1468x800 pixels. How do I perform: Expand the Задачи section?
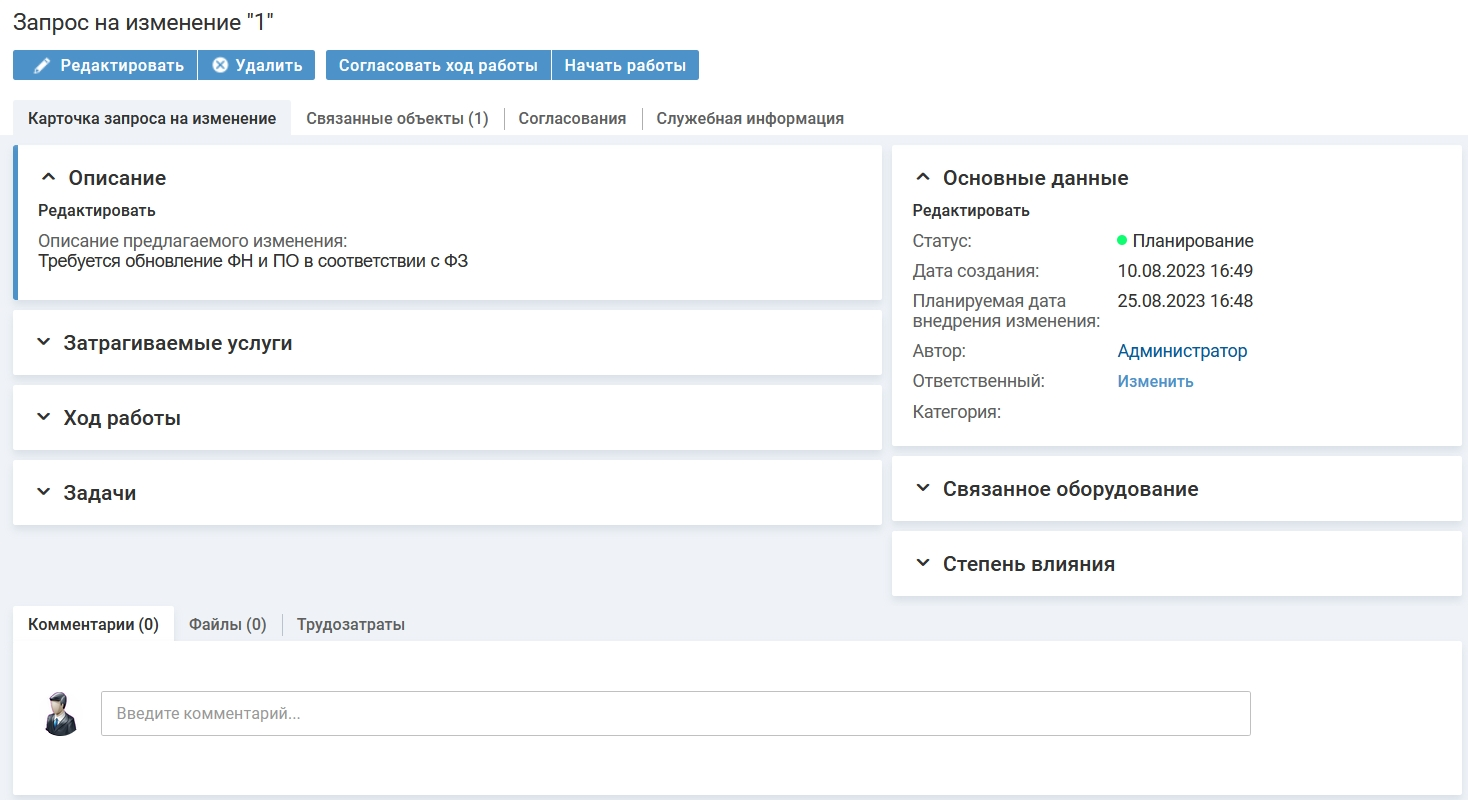43,492
